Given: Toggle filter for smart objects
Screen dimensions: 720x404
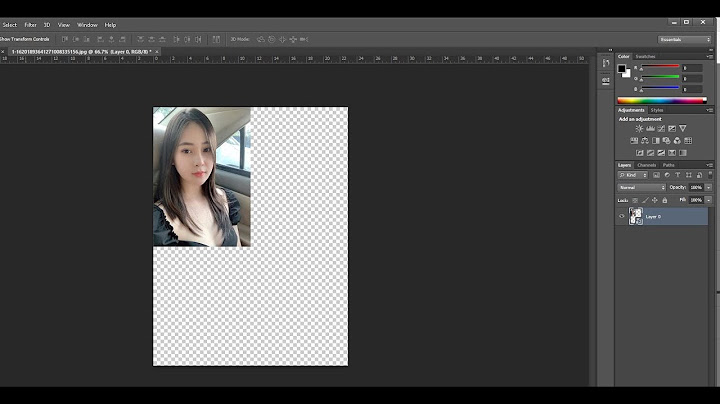Looking at the screenshot, I should click(x=699, y=175).
